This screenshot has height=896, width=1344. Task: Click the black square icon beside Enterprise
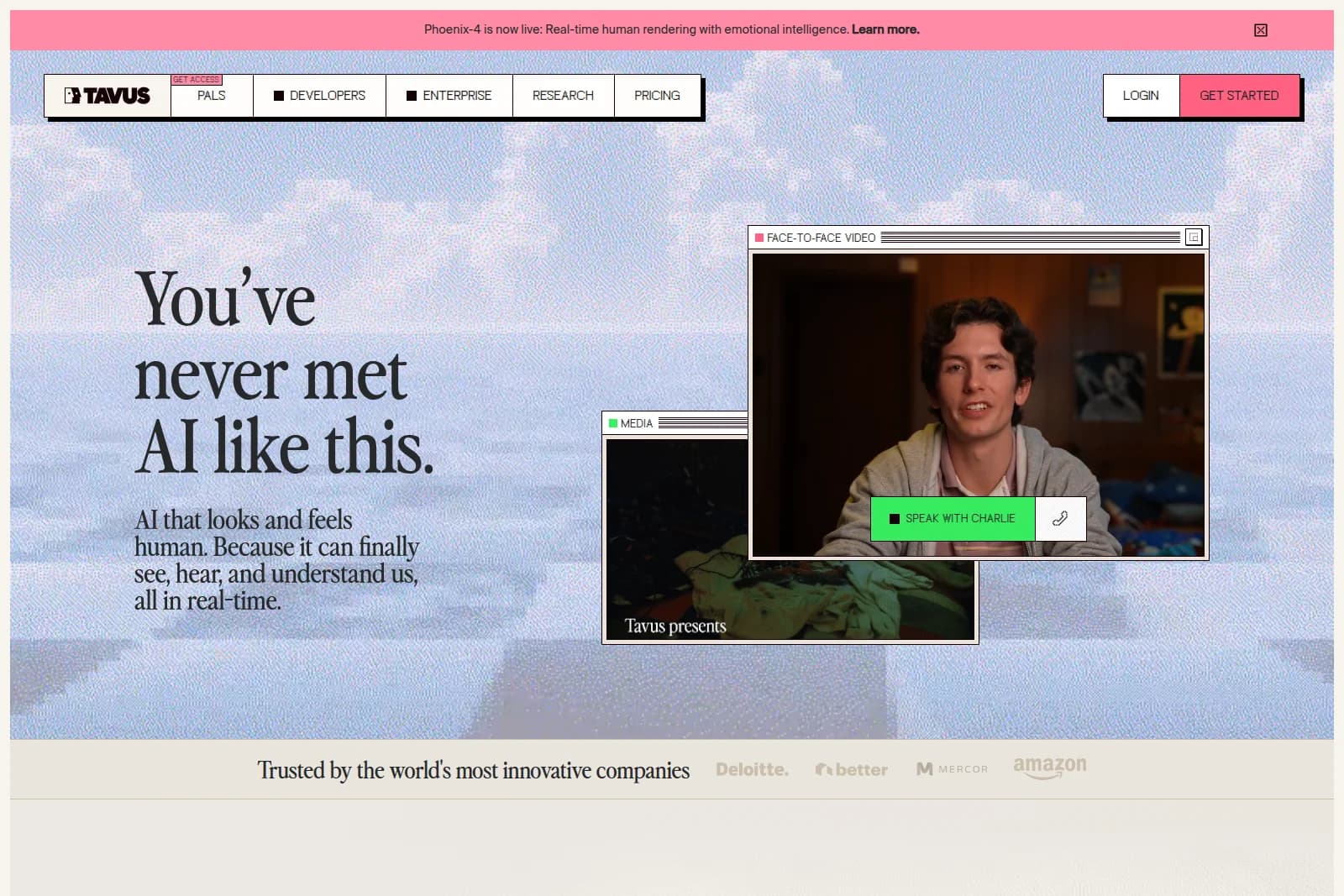tap(412, 95)
